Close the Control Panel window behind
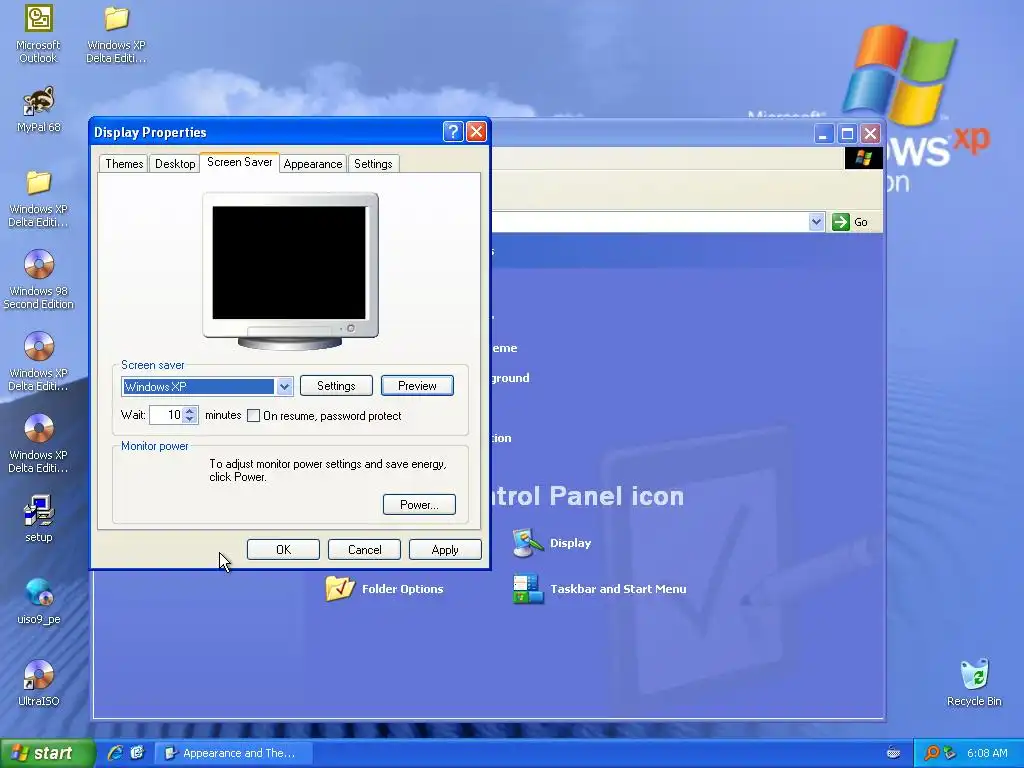Screen dimensions: 1024x768 (x=871, y=134)
